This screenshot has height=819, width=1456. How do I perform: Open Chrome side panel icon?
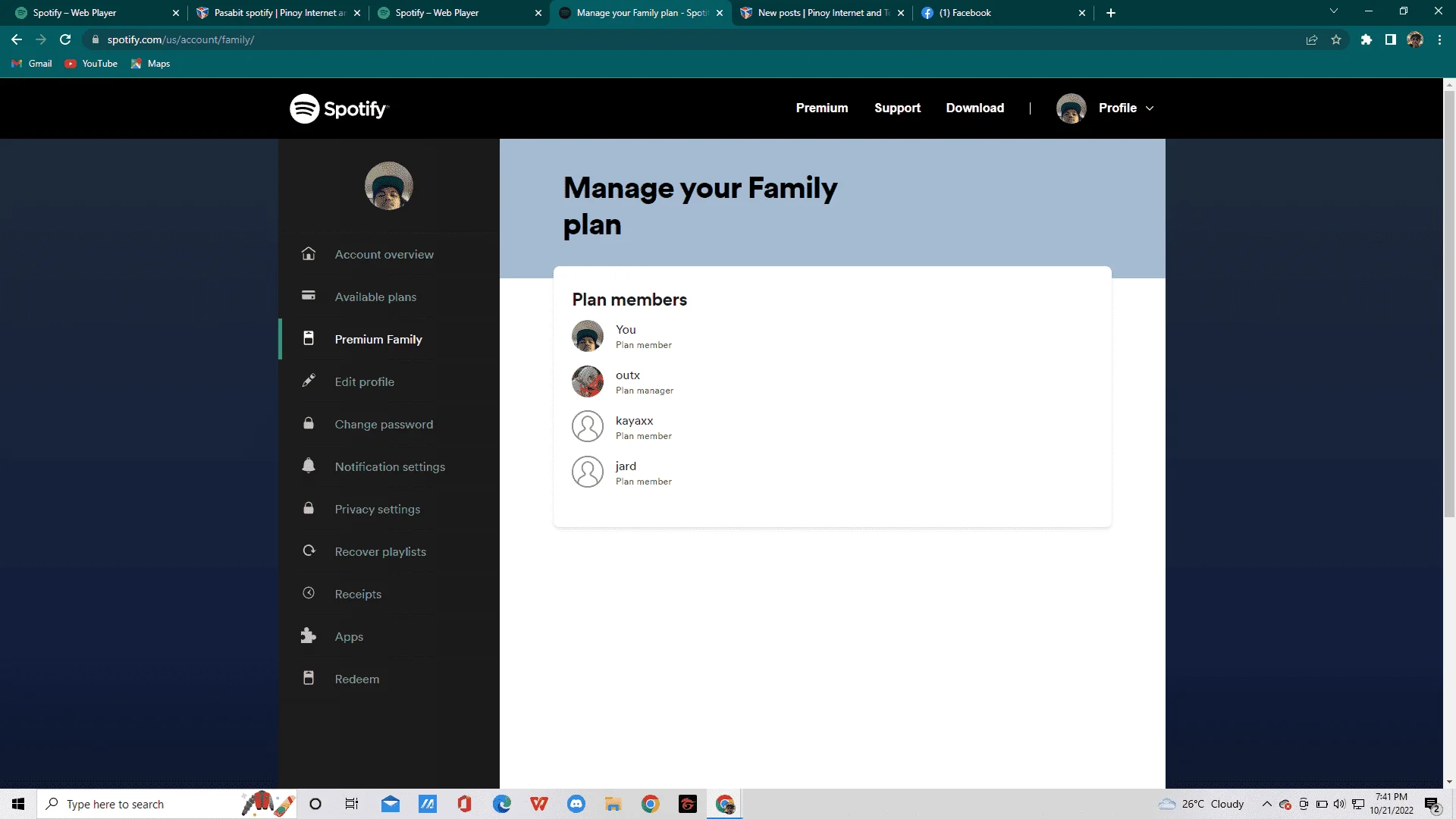click(1391, 39)
